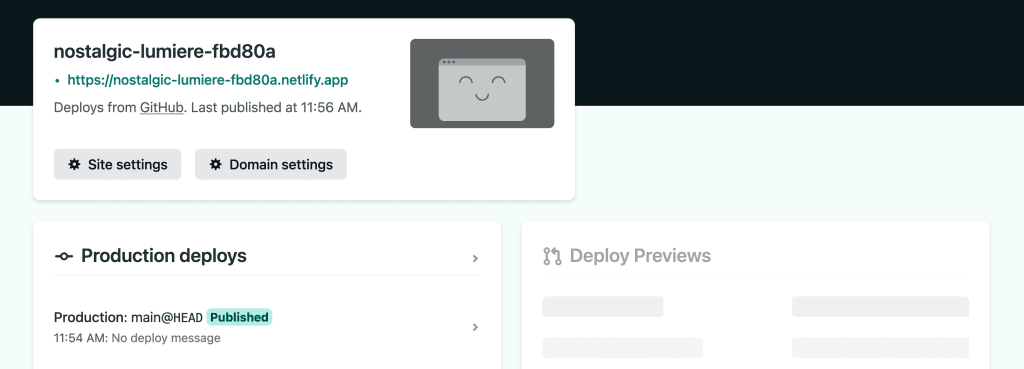Click the Production deploys commit icon
1024x369 pixels.
[x=63, y=256]
